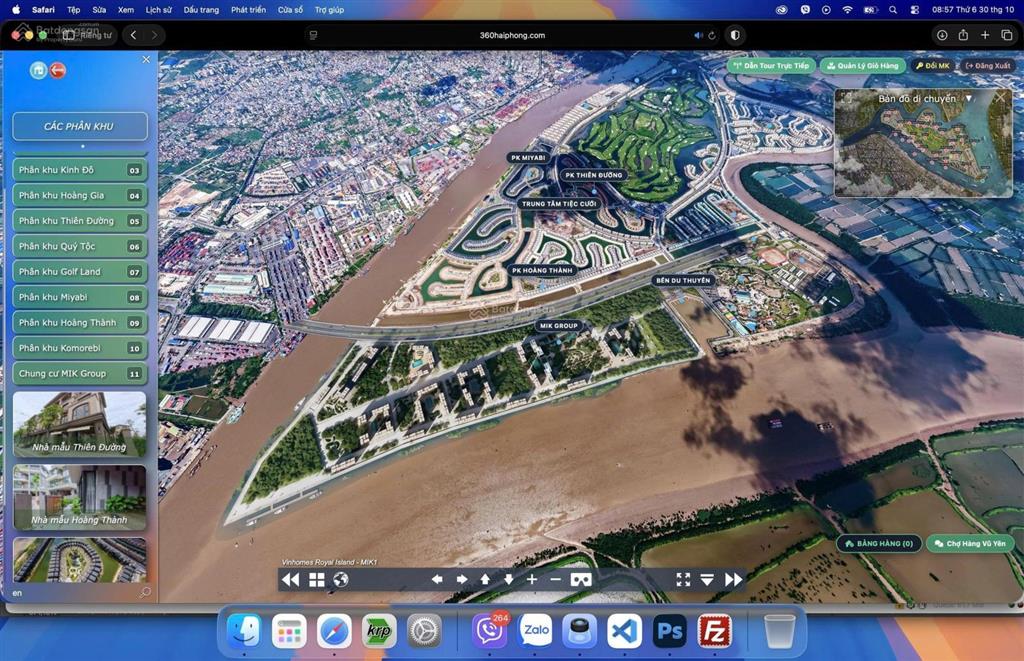Tilt the panorama down with arrow

point(509,579)
